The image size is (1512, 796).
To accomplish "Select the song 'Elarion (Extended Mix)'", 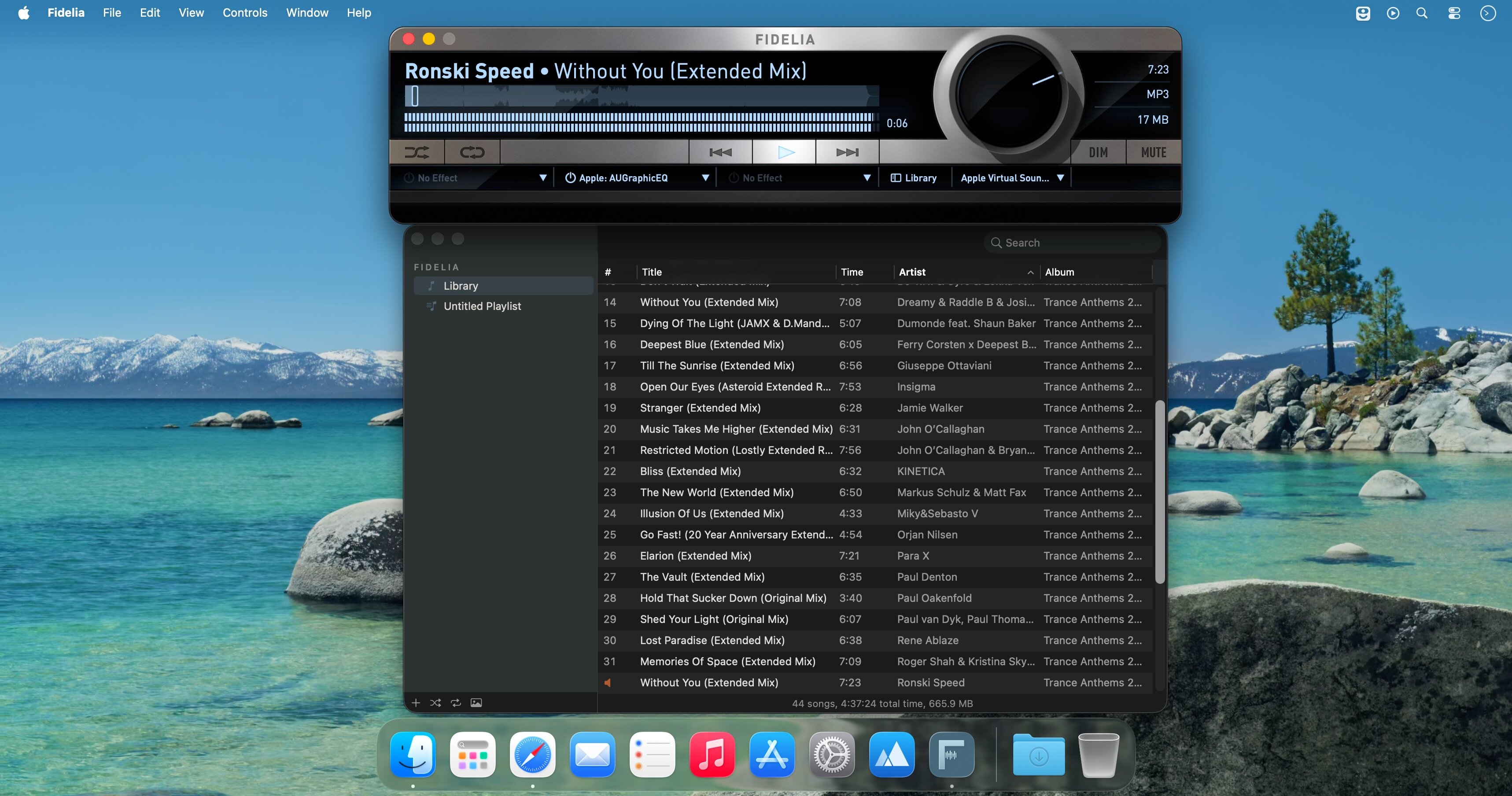I will click(875, 556).
